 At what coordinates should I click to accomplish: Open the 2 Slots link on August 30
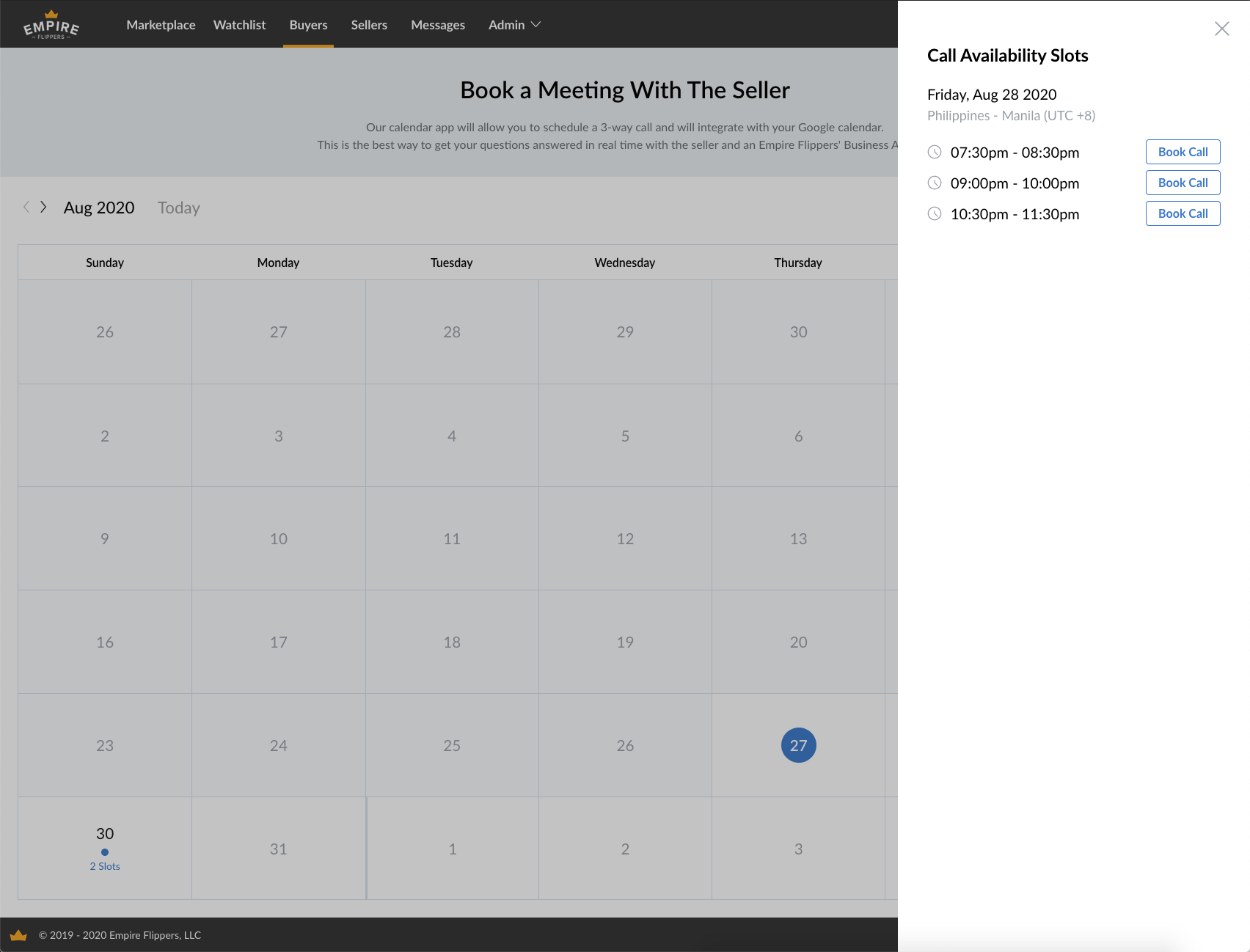click(104, 865)
